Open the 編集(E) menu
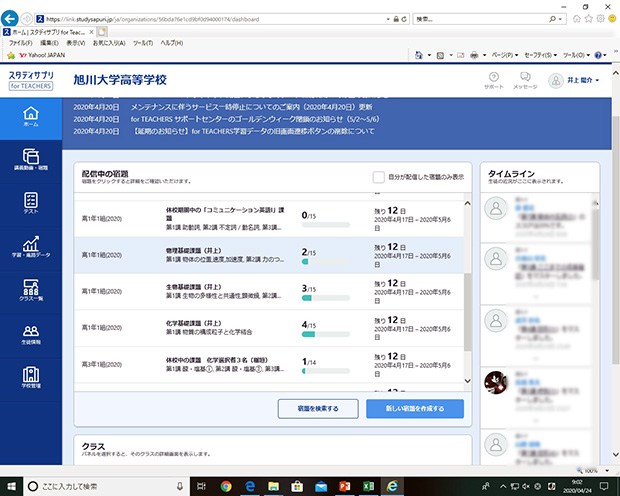 pyautogui.click(x=49, y=43)
